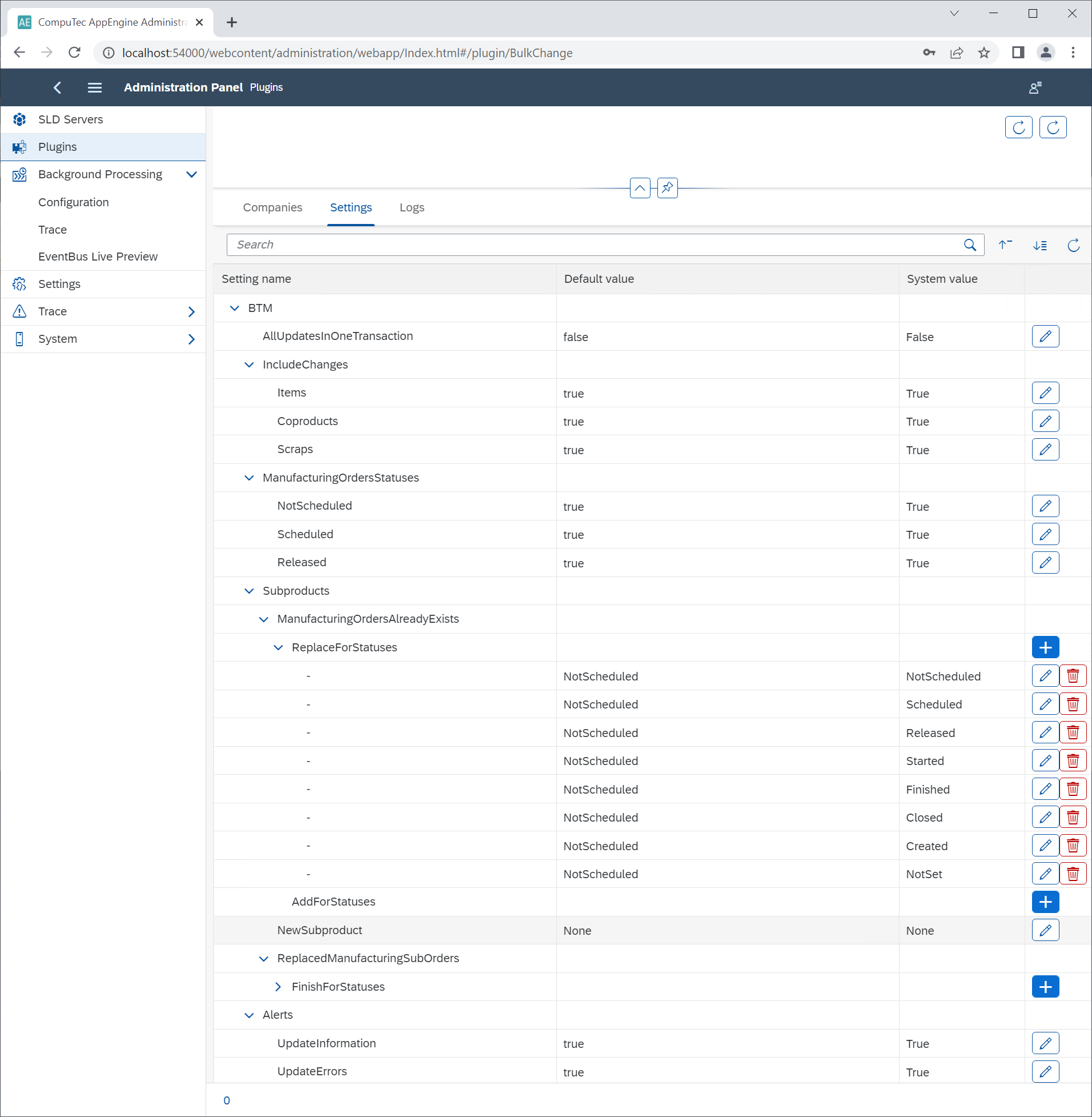Open the Logs tab
1092x1117 pixels.
click(x=412, y=207)
